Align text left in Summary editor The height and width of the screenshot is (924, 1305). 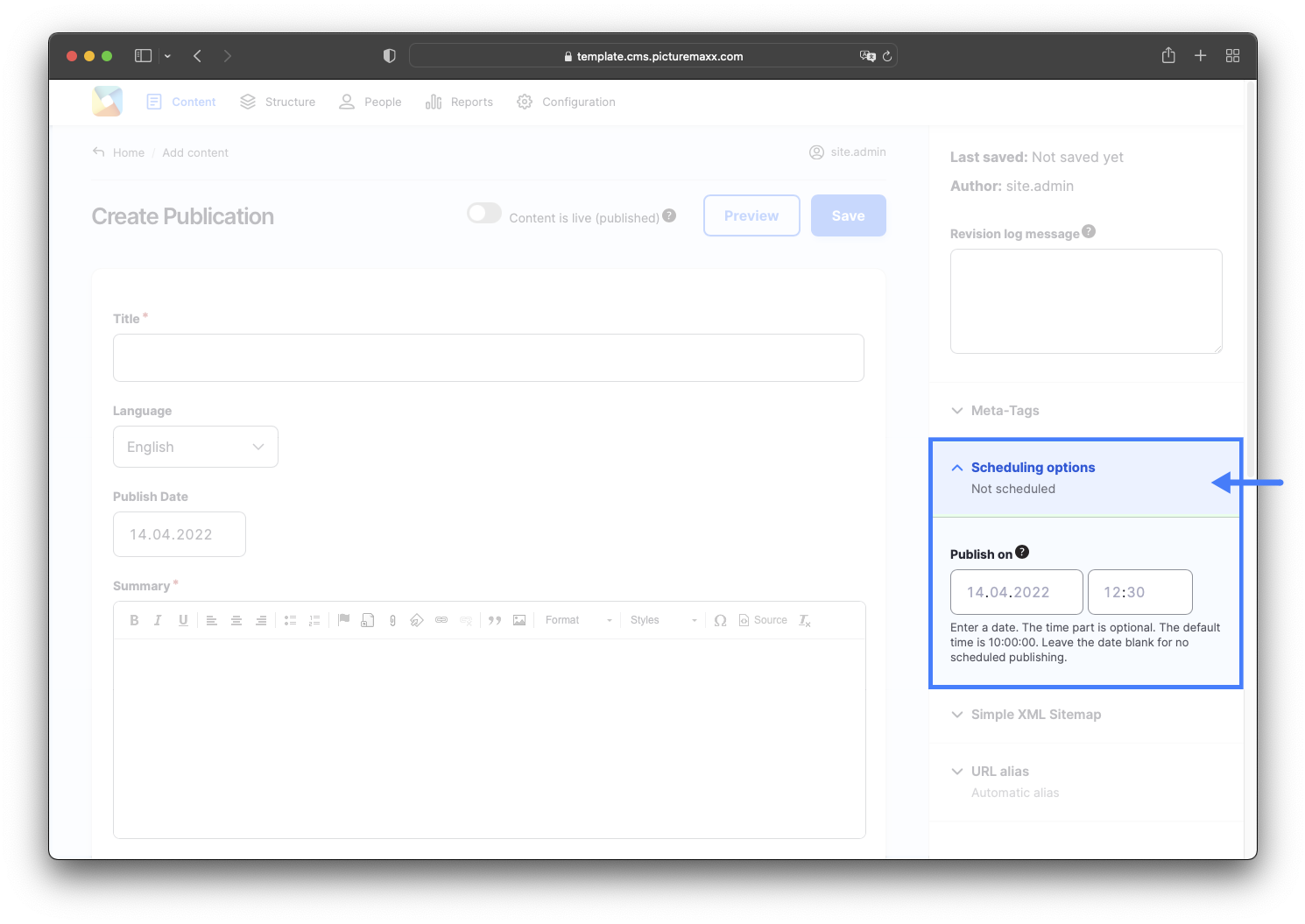click(x=212, y=620)
